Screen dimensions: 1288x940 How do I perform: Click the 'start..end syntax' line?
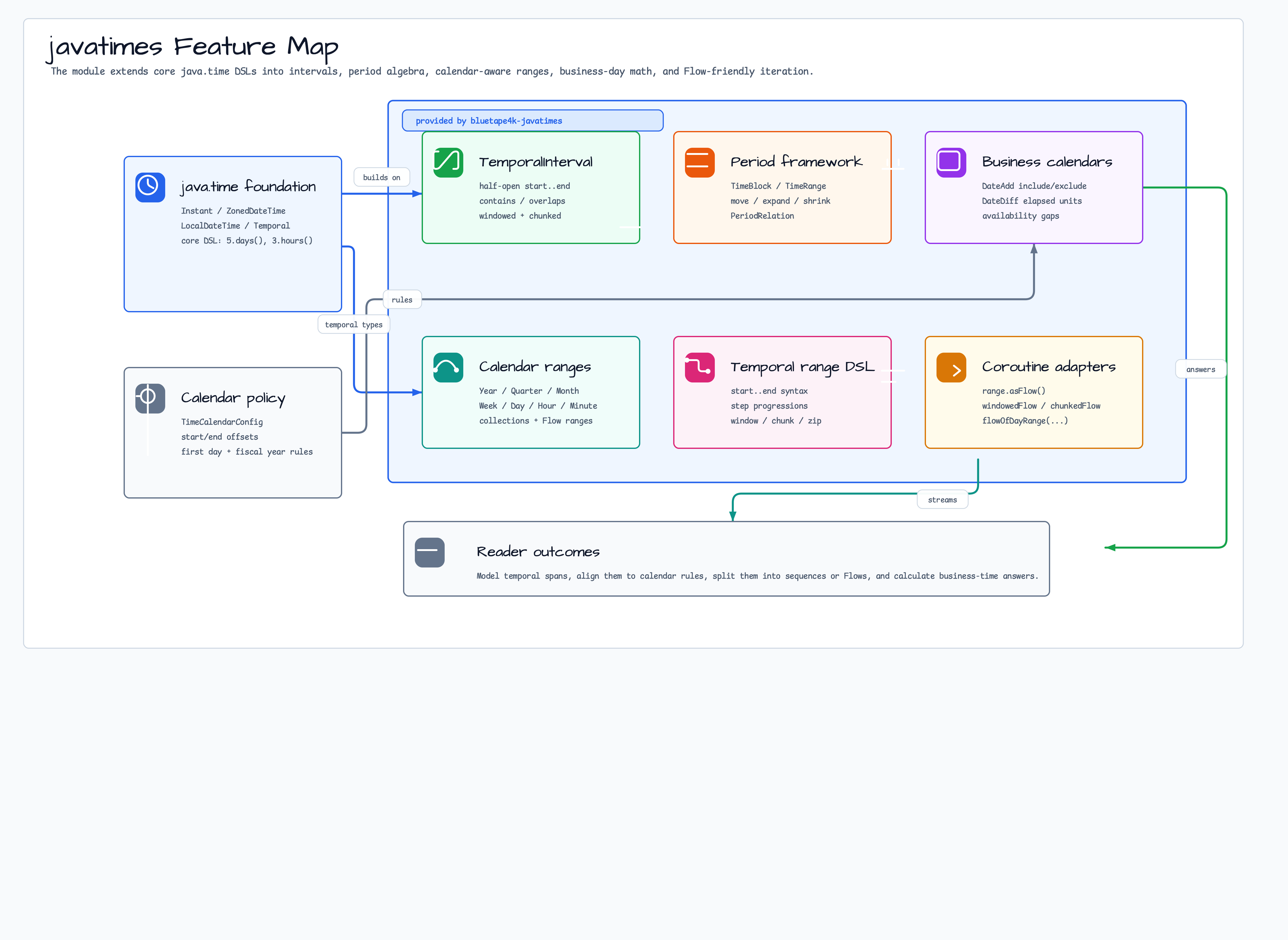[x=769, y=391]
